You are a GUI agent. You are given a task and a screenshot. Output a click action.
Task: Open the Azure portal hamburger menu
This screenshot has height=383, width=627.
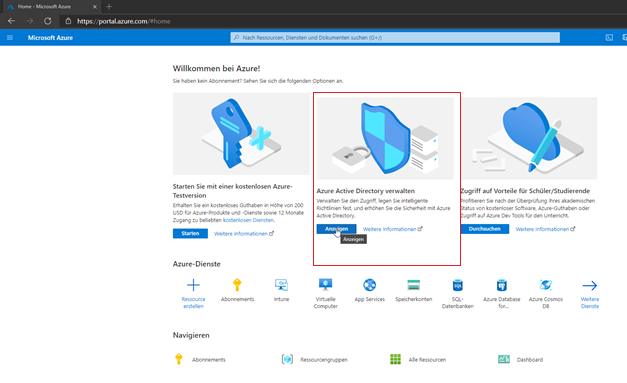coord(10,38)
